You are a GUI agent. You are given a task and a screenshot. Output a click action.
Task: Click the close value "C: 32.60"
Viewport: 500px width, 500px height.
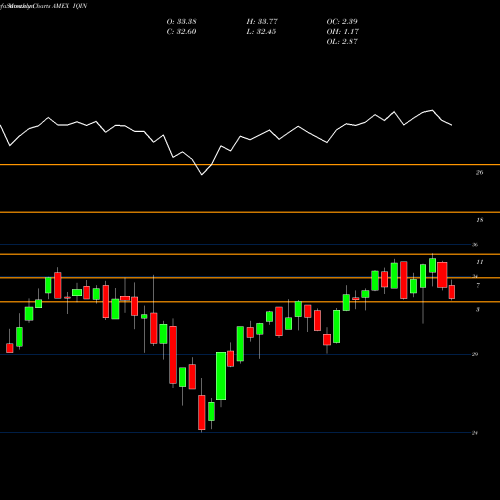[x=181, y=32]
